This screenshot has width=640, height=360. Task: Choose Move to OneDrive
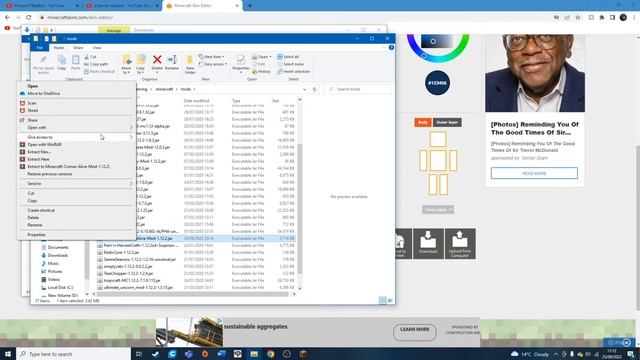pos(77,93)
